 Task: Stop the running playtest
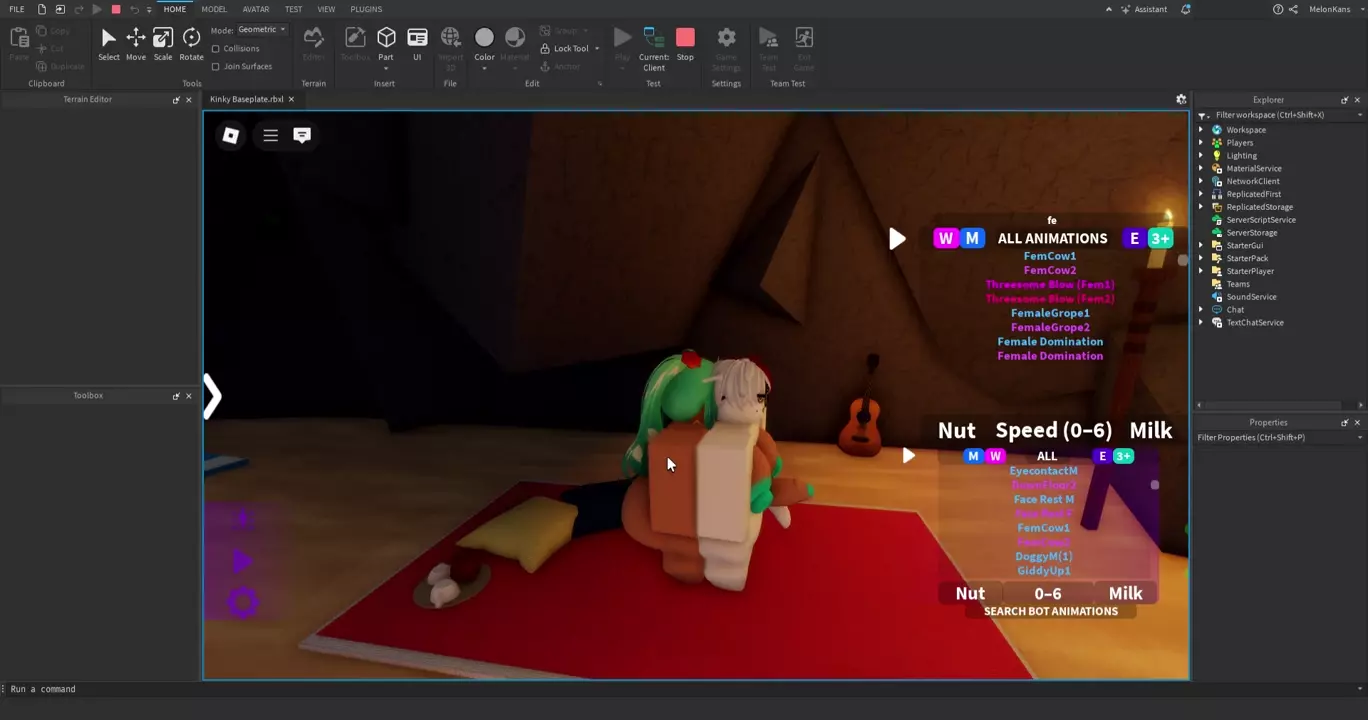(685, 43)
